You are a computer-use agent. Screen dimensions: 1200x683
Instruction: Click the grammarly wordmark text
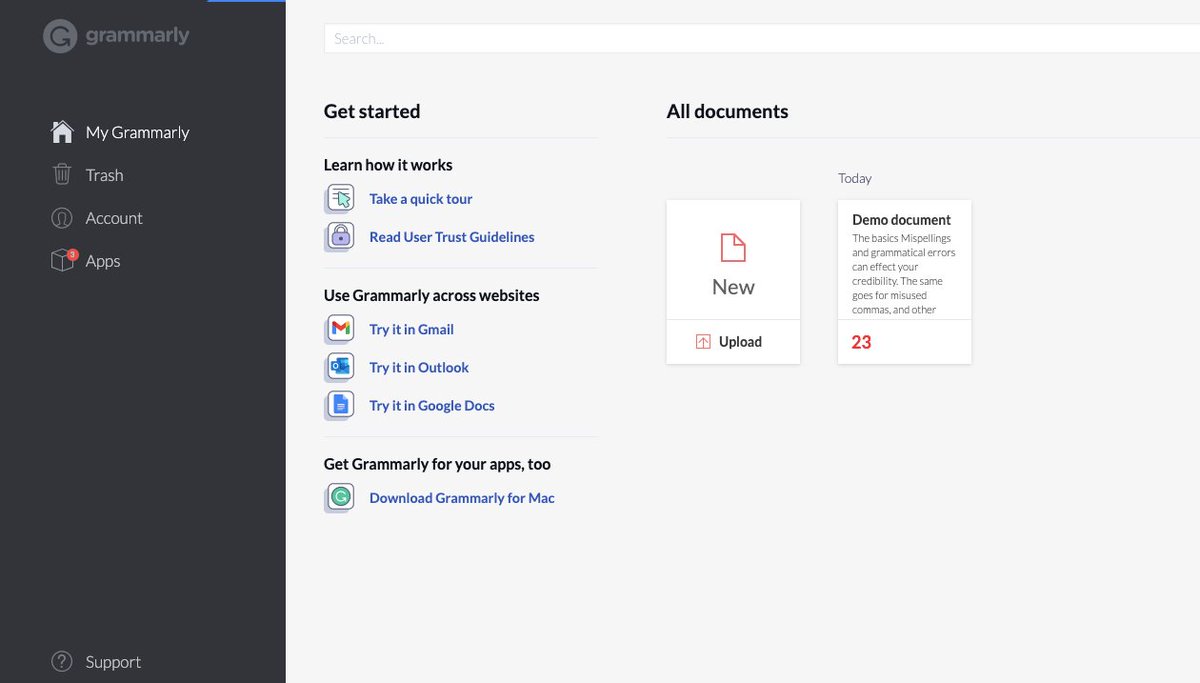(137, 36)
